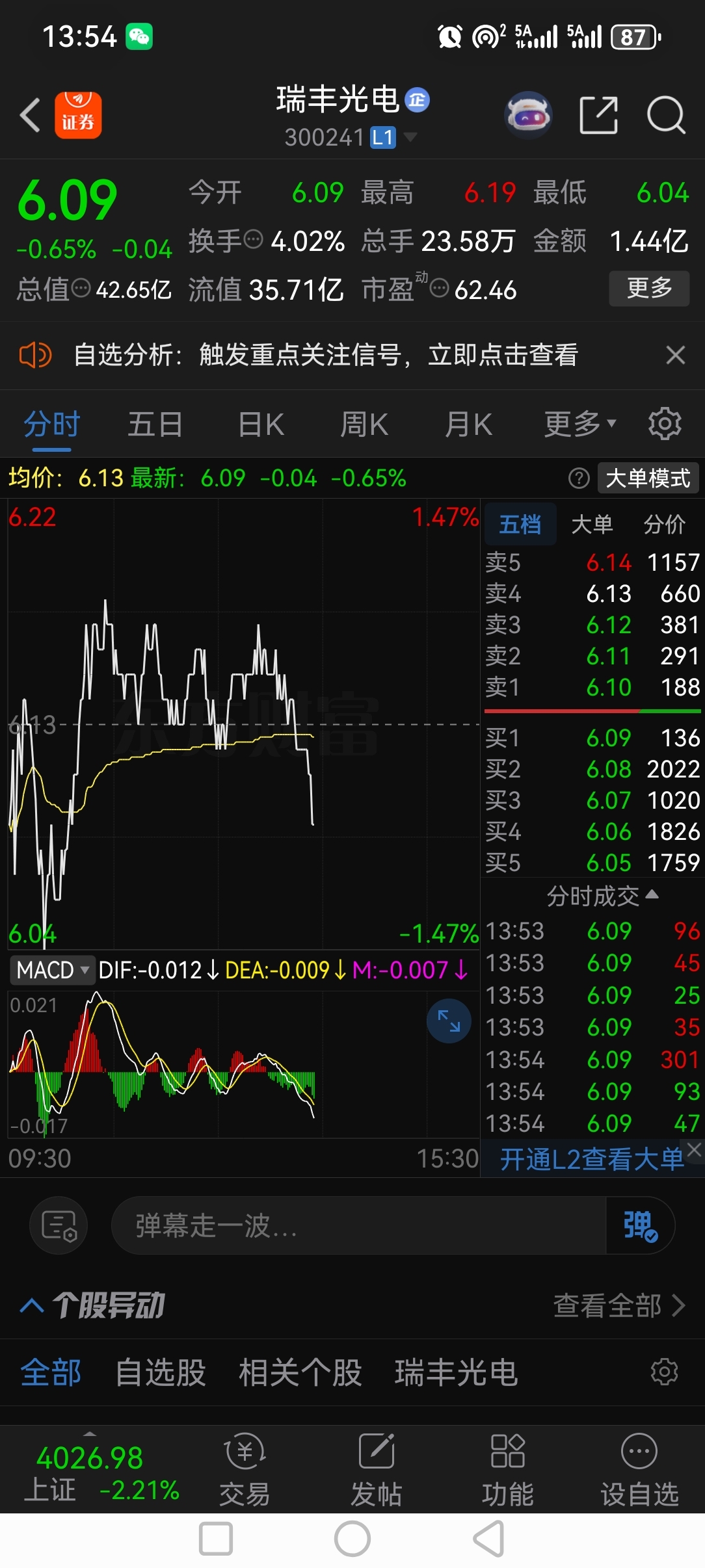Tap the question mark help icon
This screenshot has width=705, height=1568.
click(579, 478)
